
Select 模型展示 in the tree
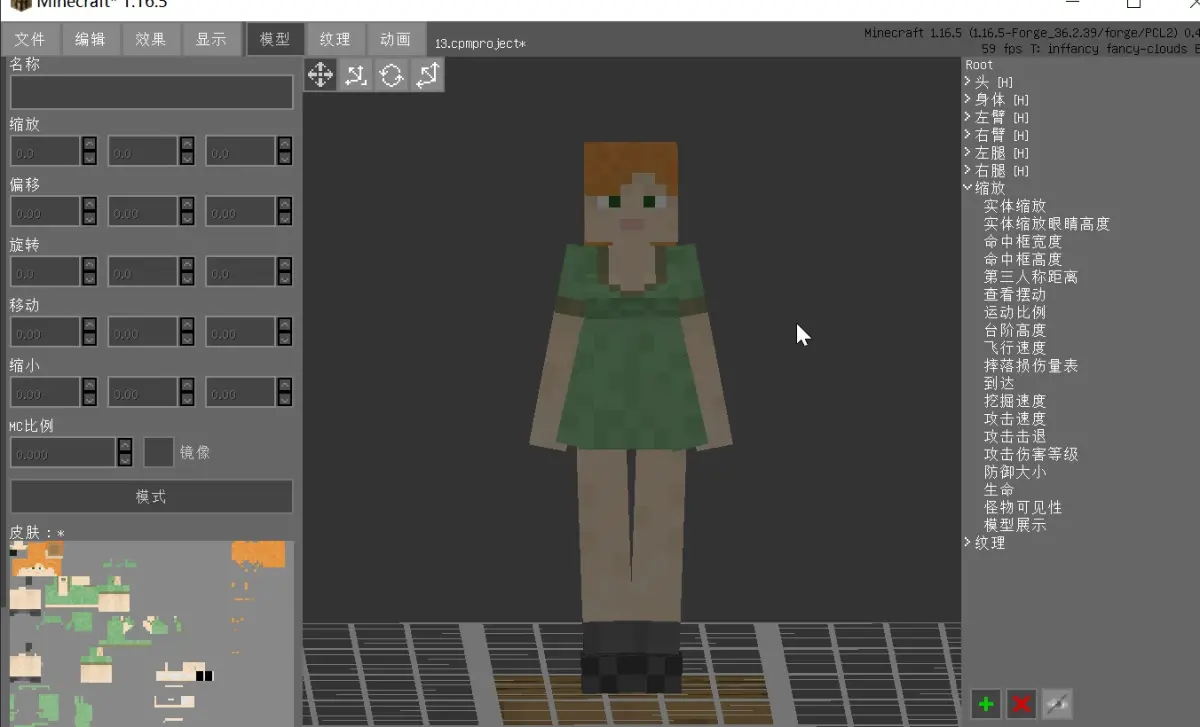pos(1015,525)
